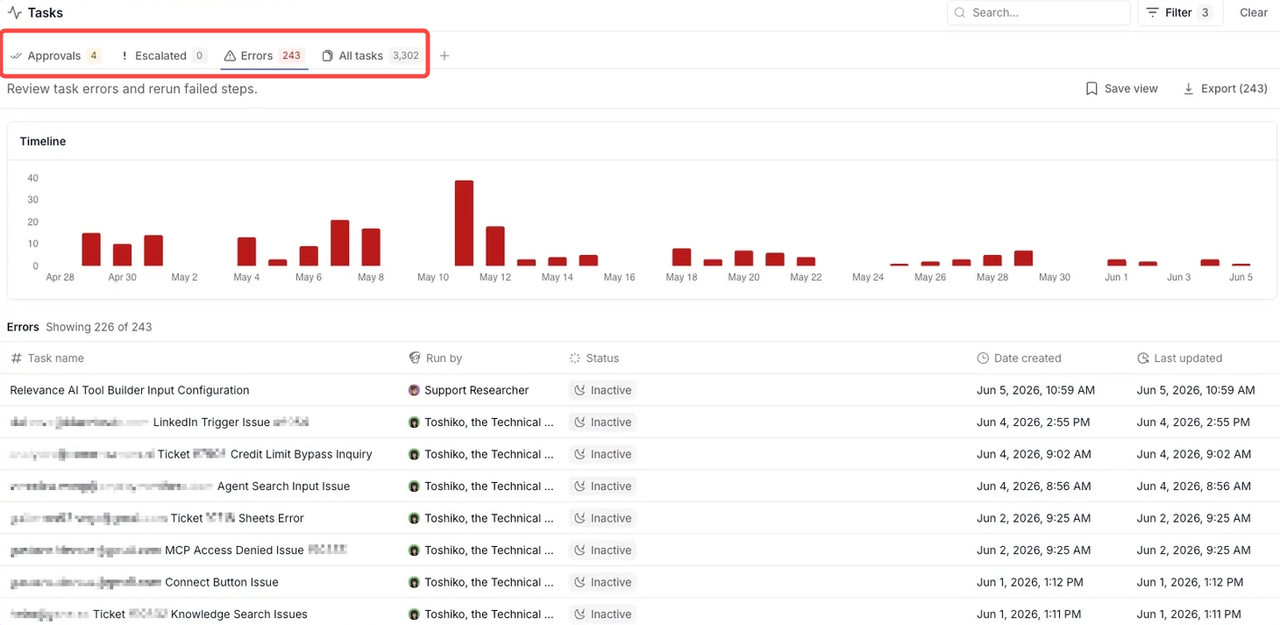Click last updated Jun 4, 2026, 8:56 AM
1280x625 pixels.
pyautogui.click(x=1194, y=486)
